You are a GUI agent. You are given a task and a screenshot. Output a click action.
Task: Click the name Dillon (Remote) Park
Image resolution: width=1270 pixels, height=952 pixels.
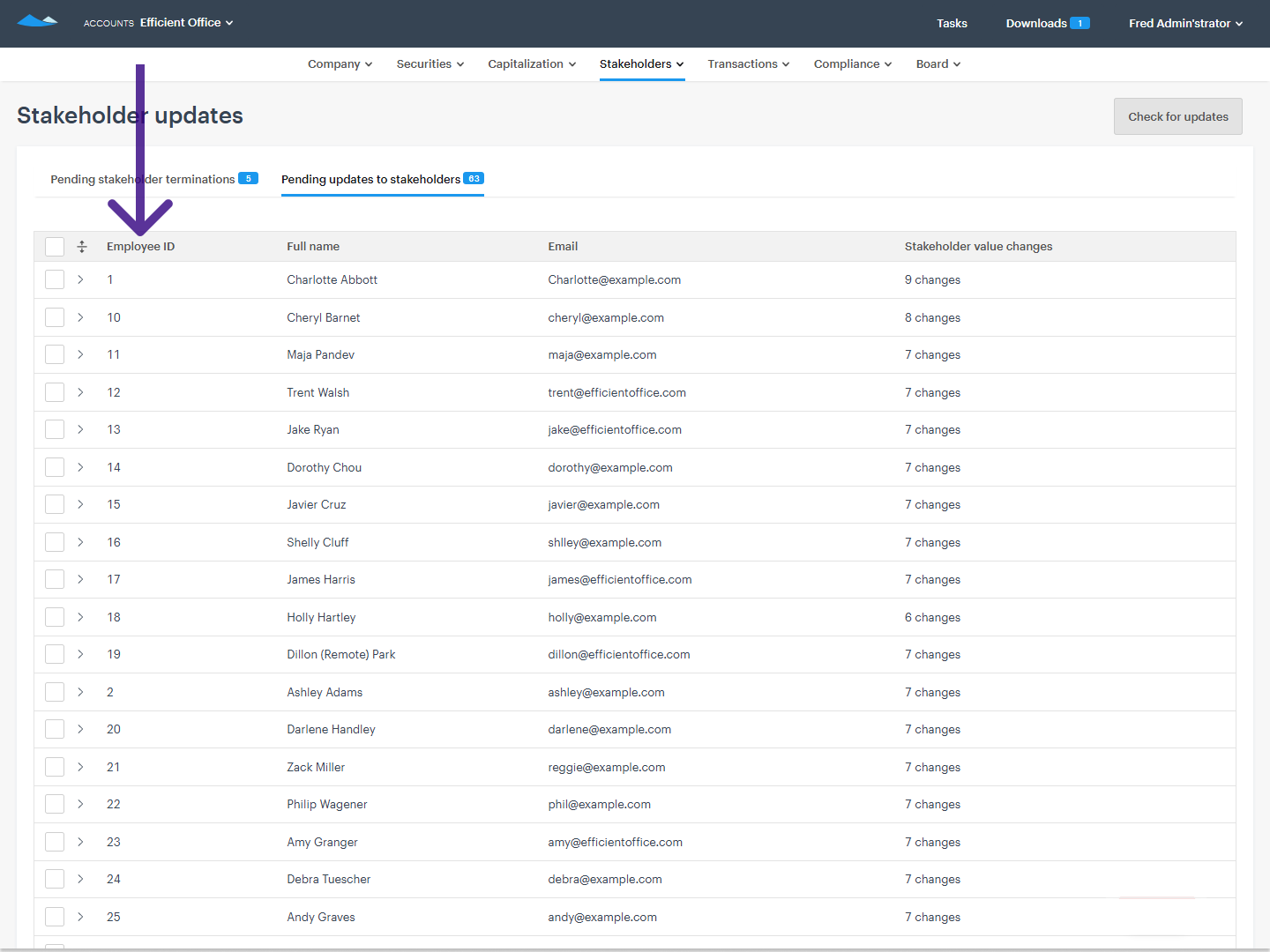[x=341, y=654]
